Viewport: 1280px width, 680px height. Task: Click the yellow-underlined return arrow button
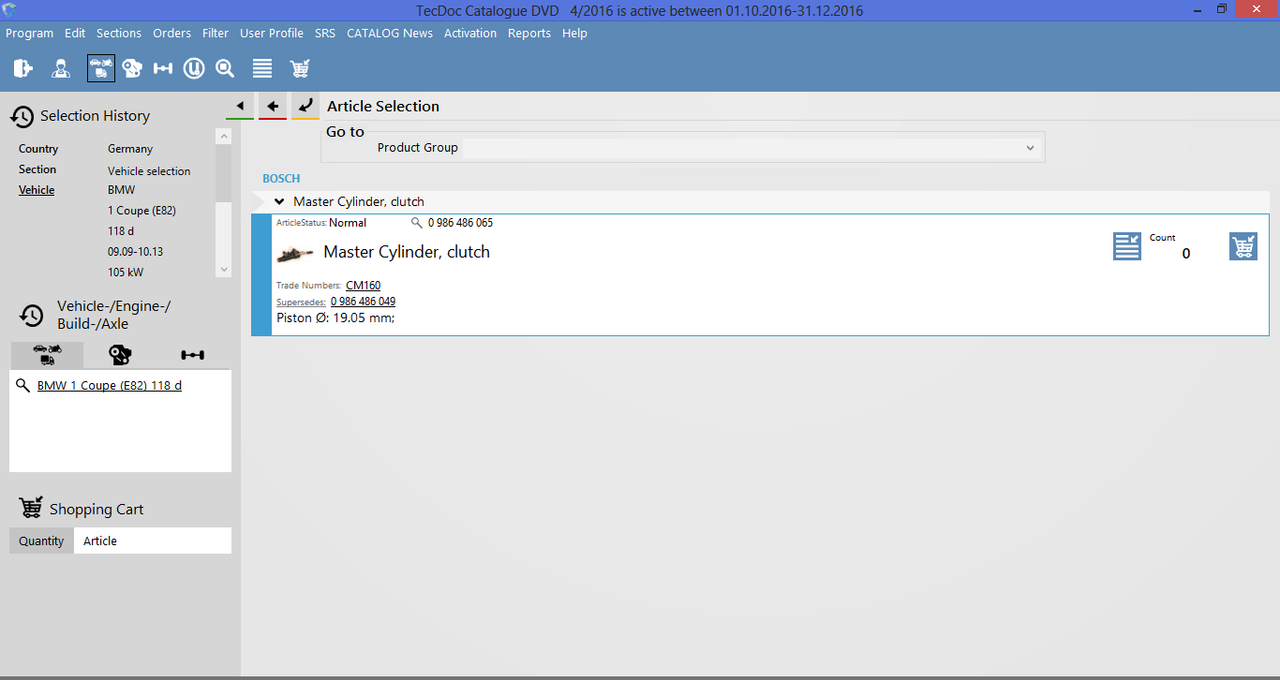[306, 106]
